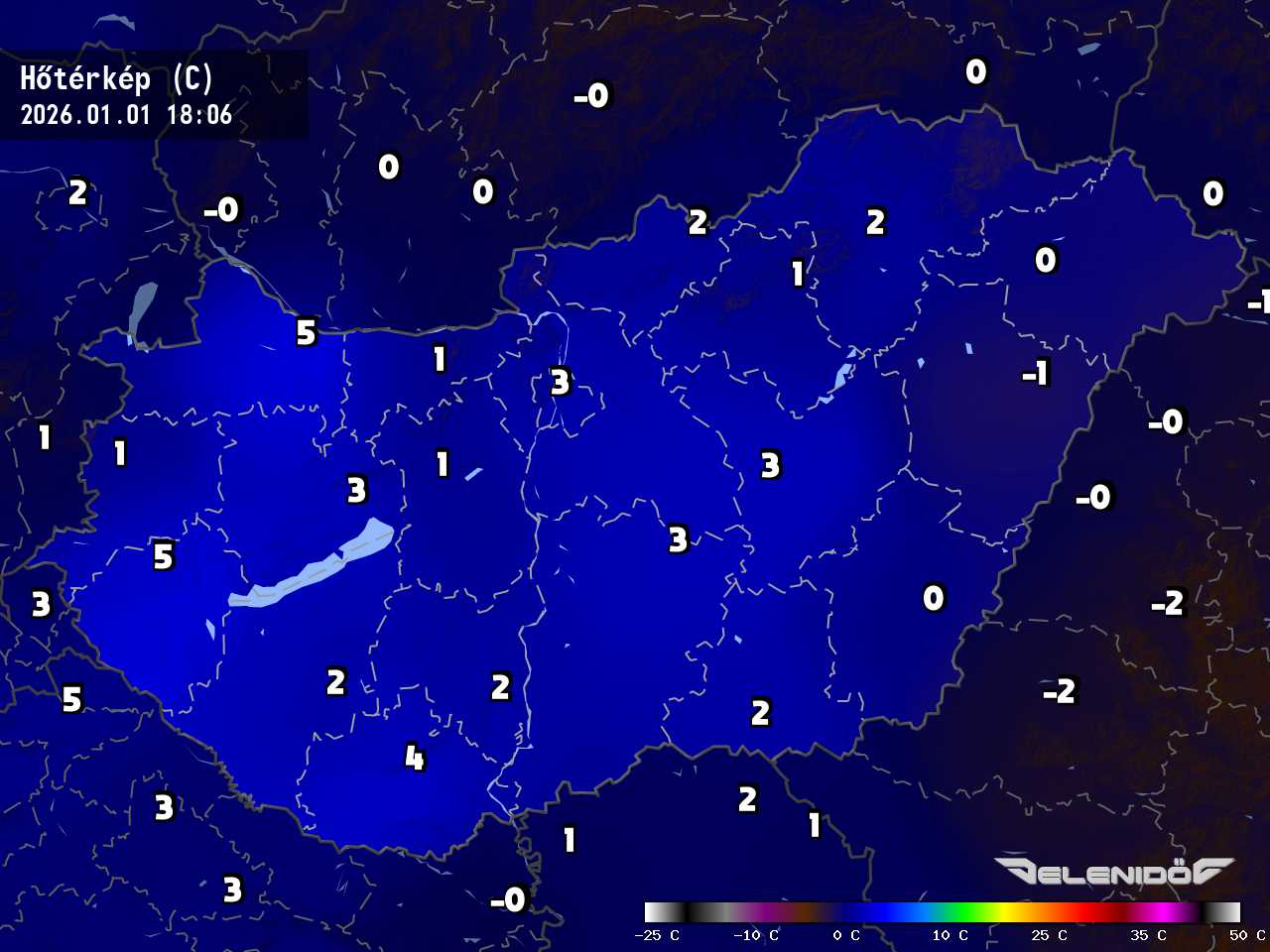Click the 3 reading just north of Lake Balaton
1270x952 pixels.
(357, 489)
